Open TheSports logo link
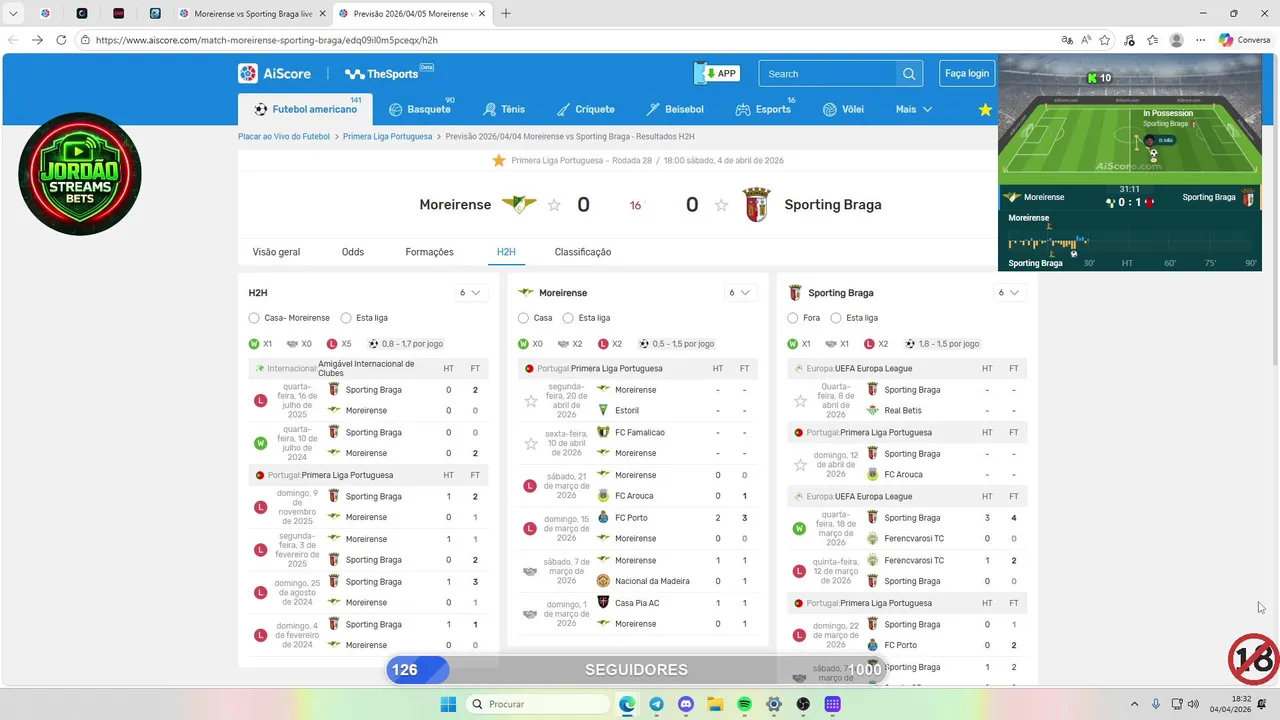Image resolution: width=1280 pixels, height=720 pixels. (388, 74)
